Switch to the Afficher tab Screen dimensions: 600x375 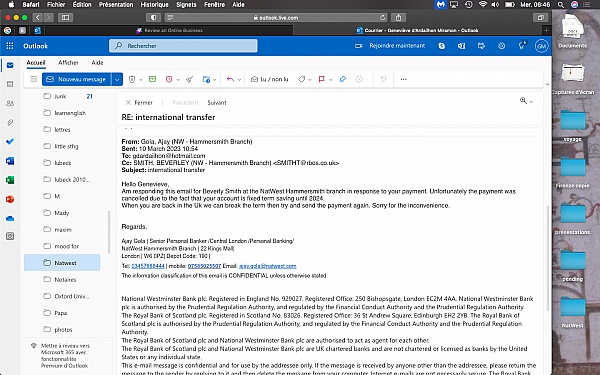pos(68,62)
